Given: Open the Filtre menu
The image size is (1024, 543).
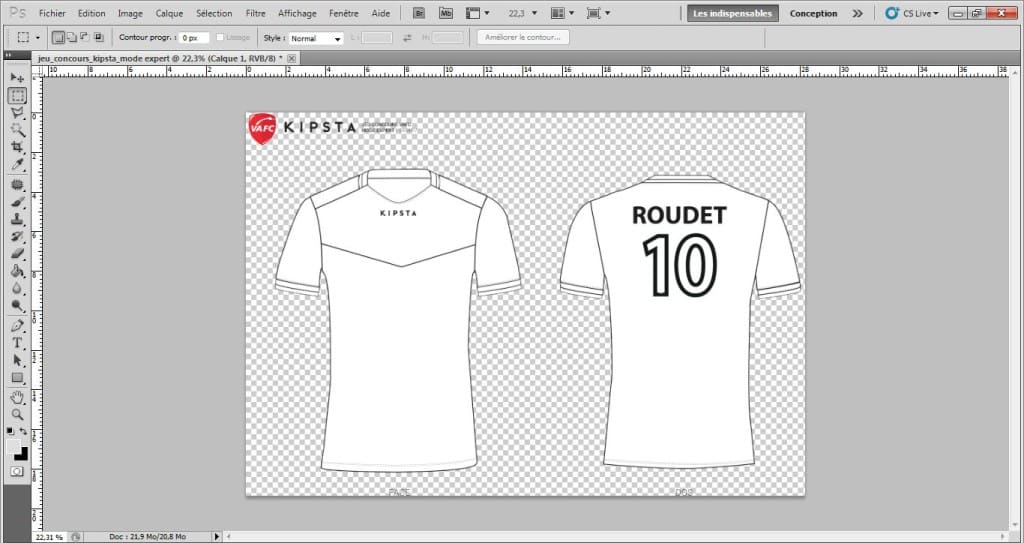Looking at the screenshot, I should coord(255,14).
